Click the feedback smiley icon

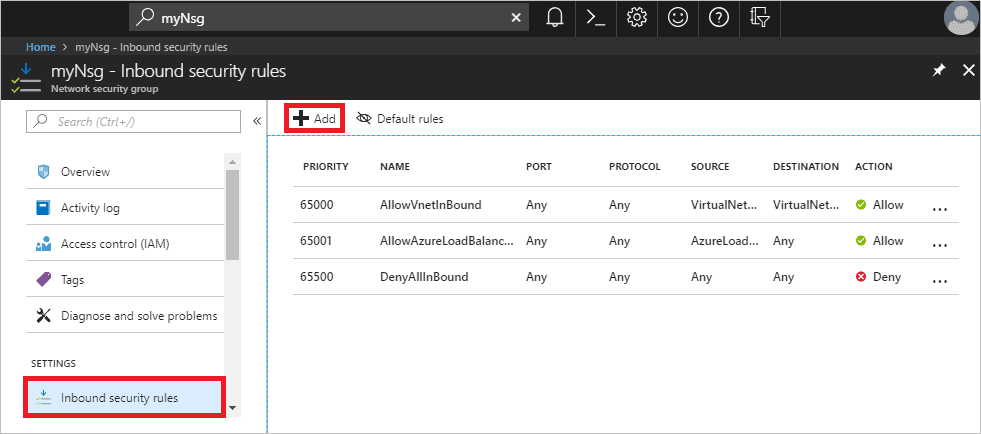coord(677,18)
